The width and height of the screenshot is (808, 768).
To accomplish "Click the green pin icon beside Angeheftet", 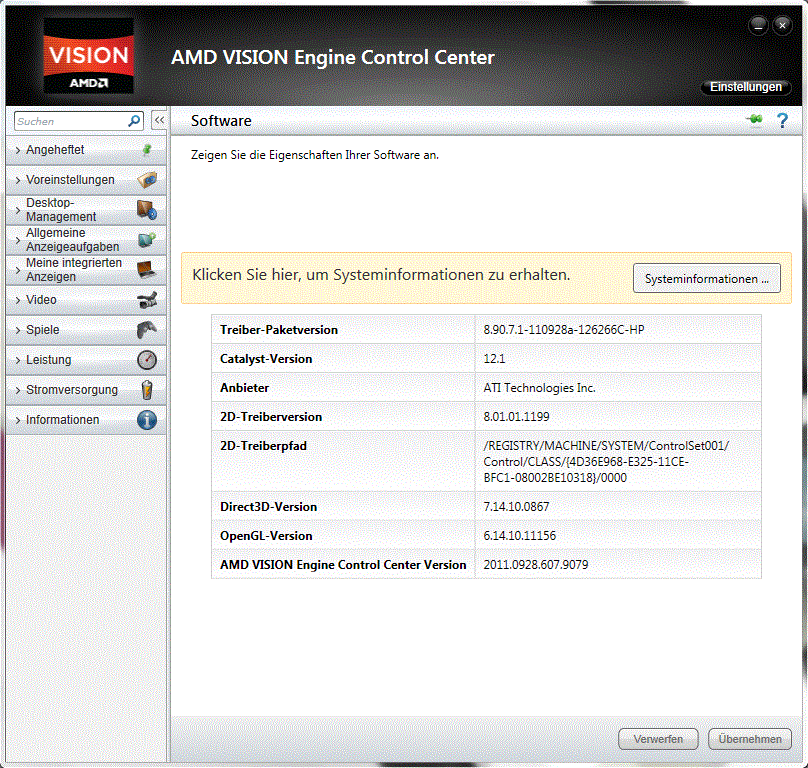I will [x=147, y=149].
